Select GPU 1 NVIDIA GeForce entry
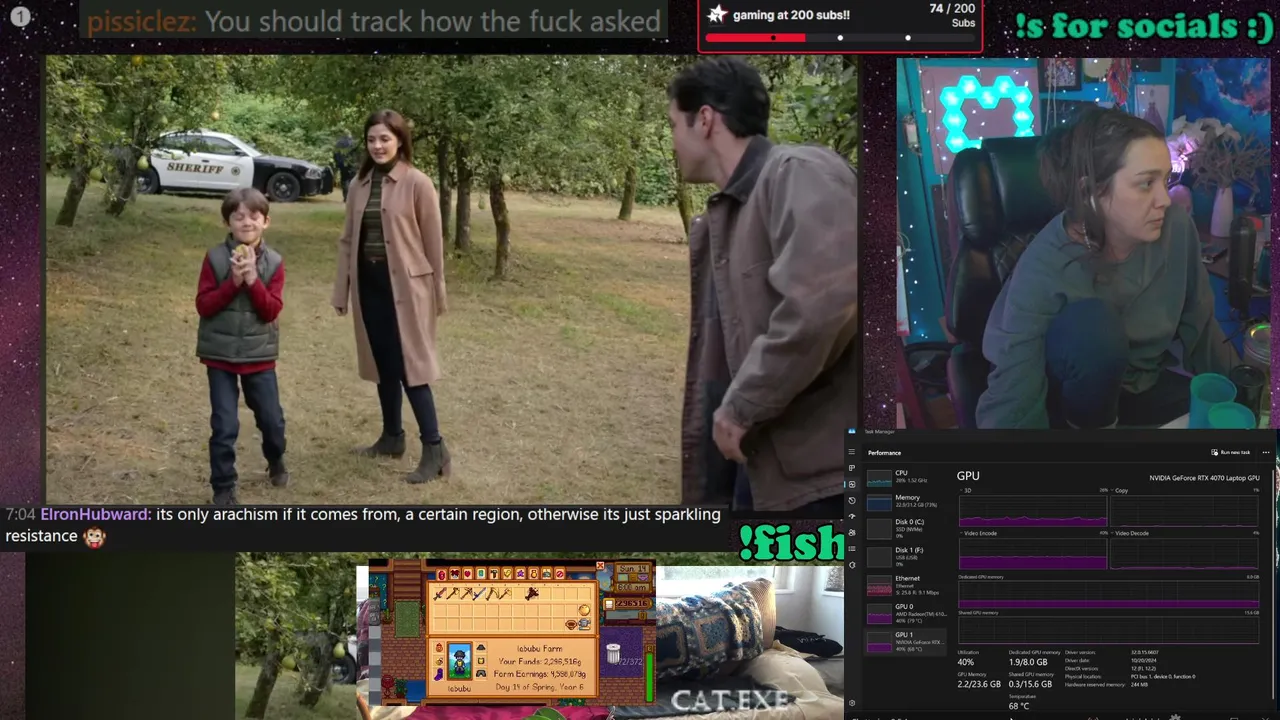 (905, 641)
